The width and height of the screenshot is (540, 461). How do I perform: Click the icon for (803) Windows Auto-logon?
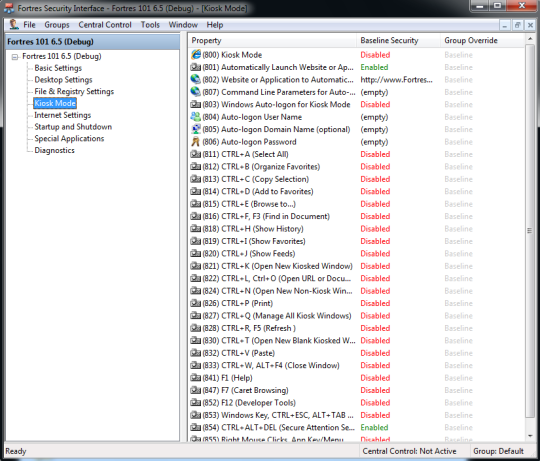click(x=196, y=104)
